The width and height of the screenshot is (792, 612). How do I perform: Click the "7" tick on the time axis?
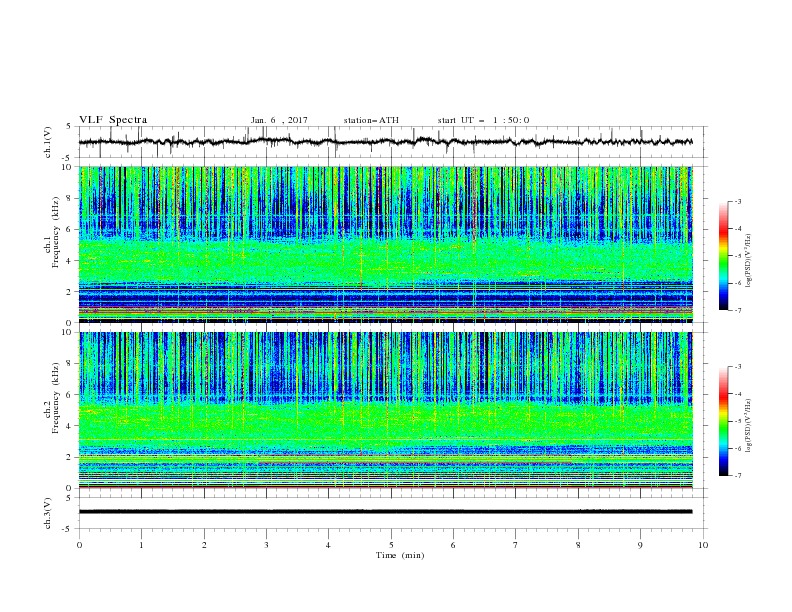(x=516, y=545)
